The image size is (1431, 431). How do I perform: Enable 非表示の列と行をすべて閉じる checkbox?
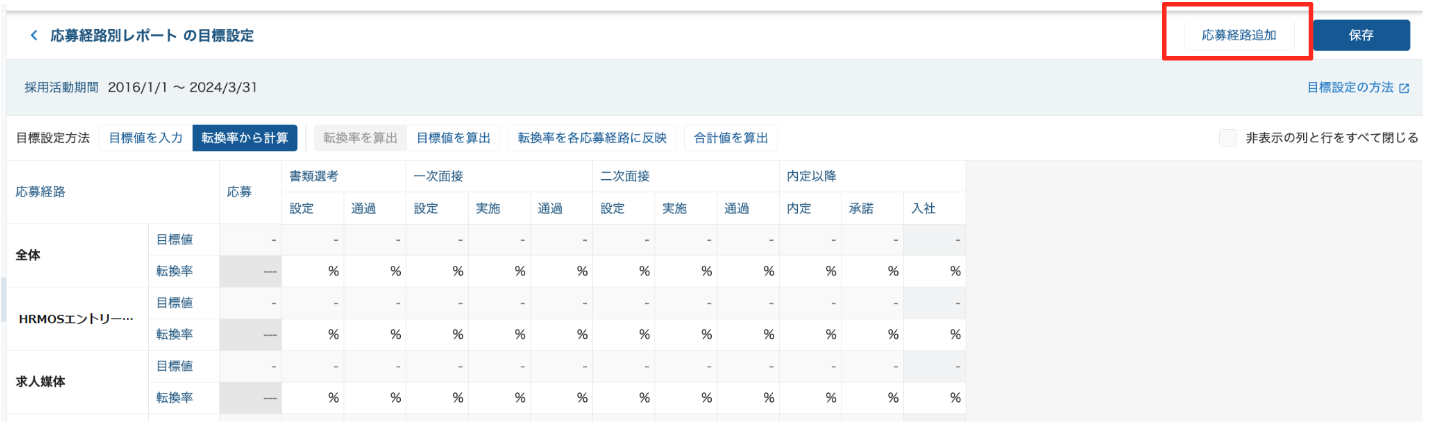(x=1228, y=138)
